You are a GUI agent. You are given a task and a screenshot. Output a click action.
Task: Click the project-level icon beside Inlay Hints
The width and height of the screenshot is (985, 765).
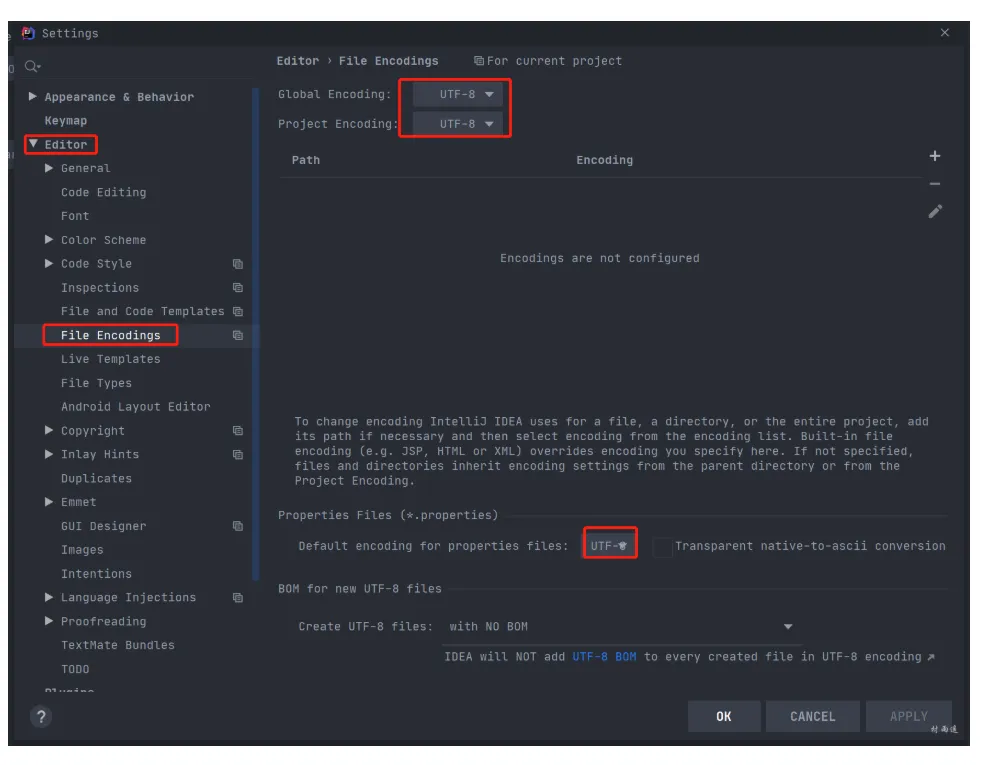coord(237,455)
